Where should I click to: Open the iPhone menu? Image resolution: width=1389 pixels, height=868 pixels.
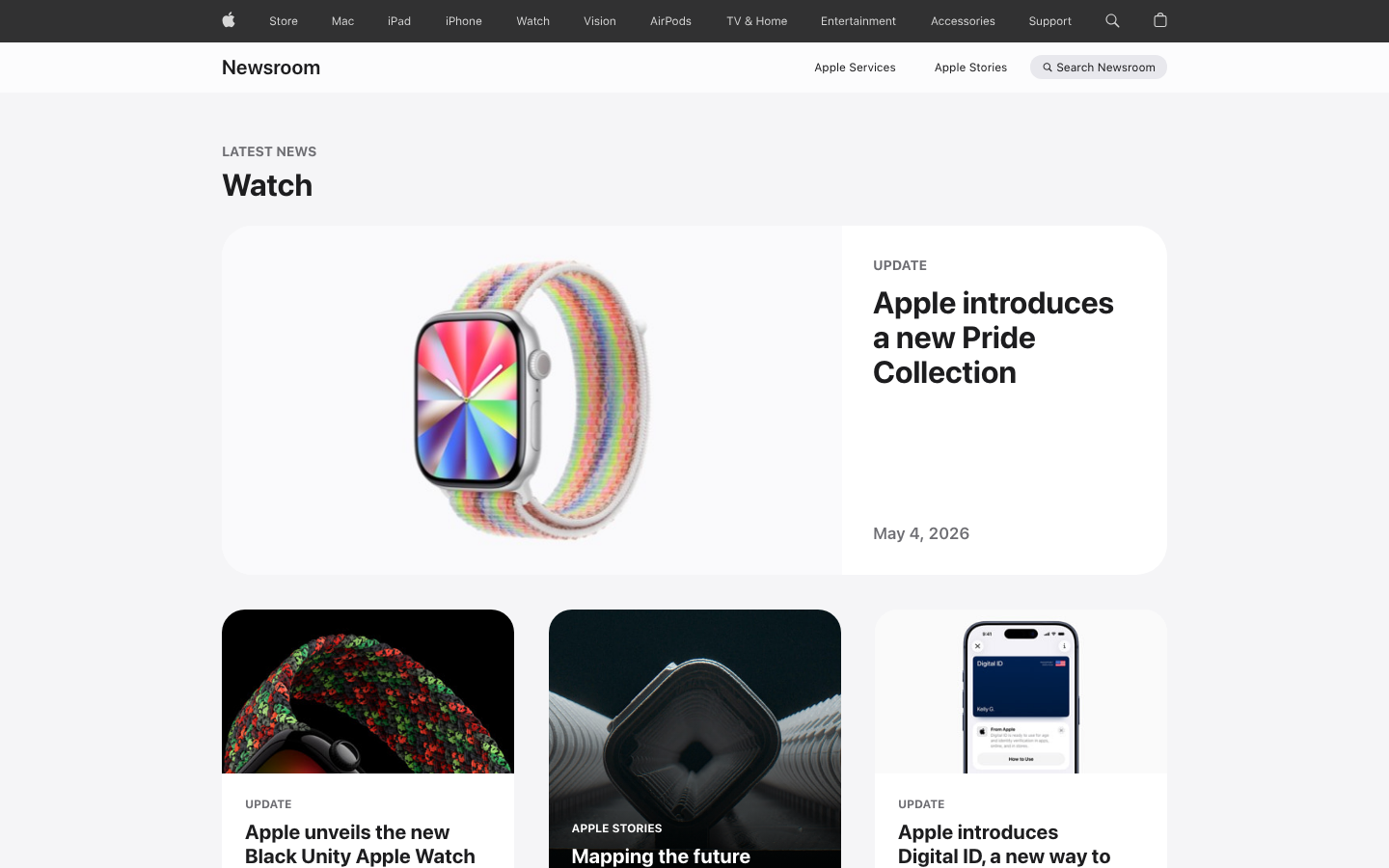[464, 21]
